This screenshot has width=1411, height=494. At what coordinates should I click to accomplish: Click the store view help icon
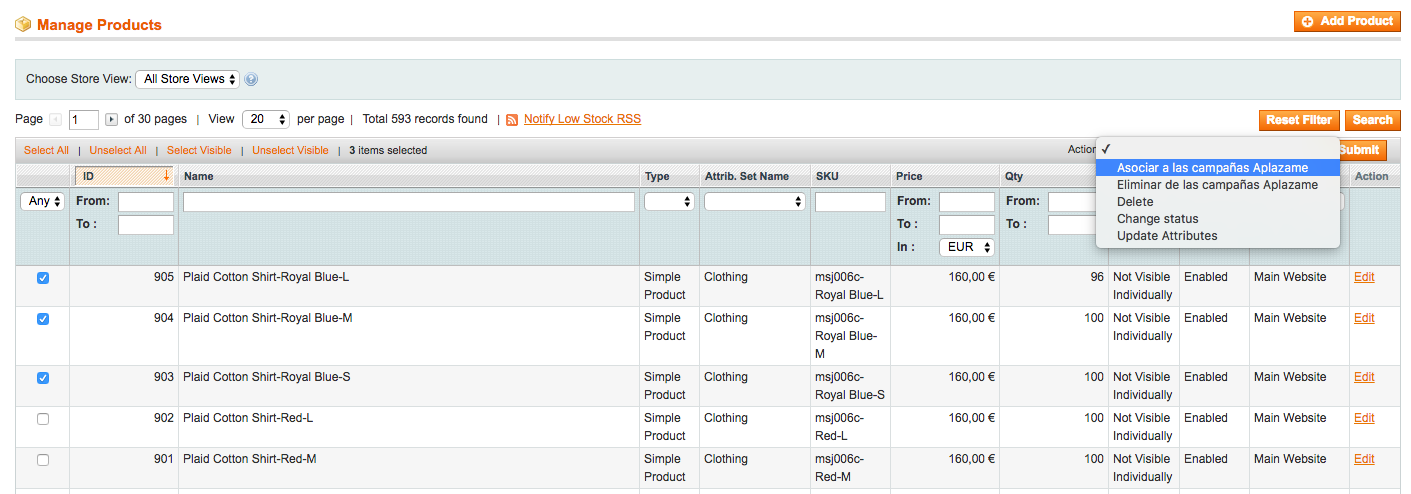click(x=251, y=79)
